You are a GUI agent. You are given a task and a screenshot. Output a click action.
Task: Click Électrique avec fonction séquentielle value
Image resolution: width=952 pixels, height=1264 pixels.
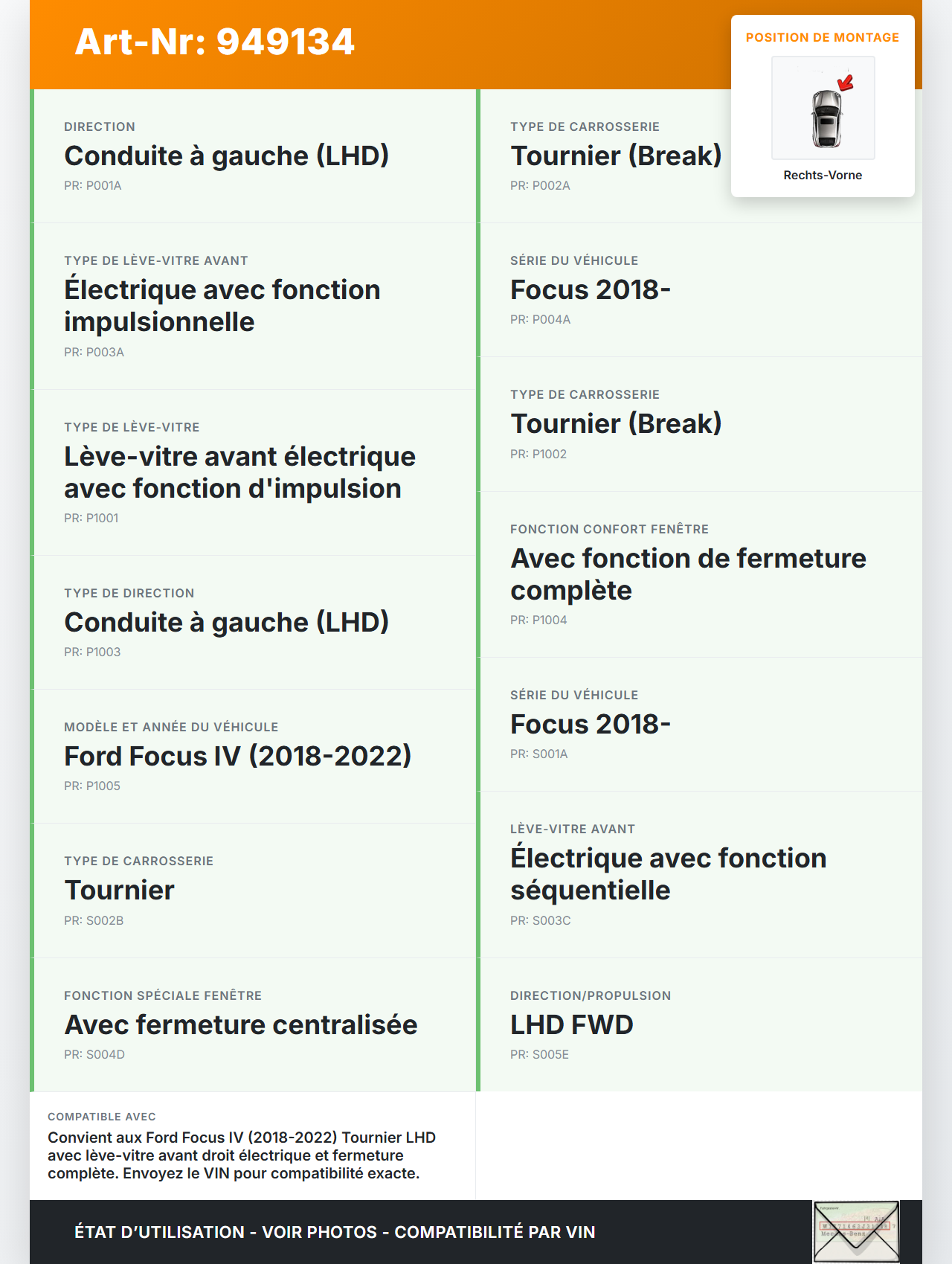[x=668, y=873]
